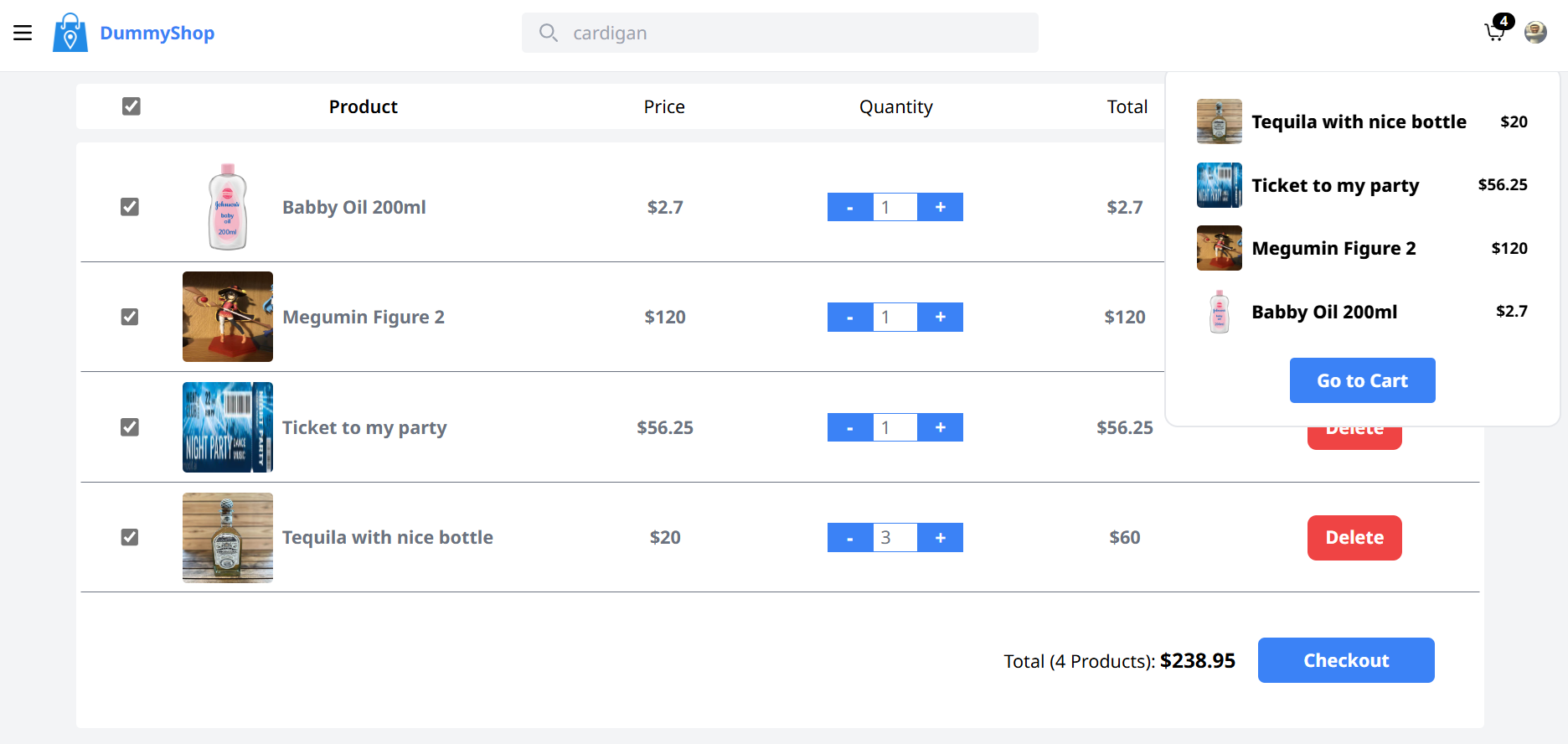This screenshot has width=1568, height=744.
Task: Decrease quantity of Megumin Figure 2
Action: [x=850, y=317]
